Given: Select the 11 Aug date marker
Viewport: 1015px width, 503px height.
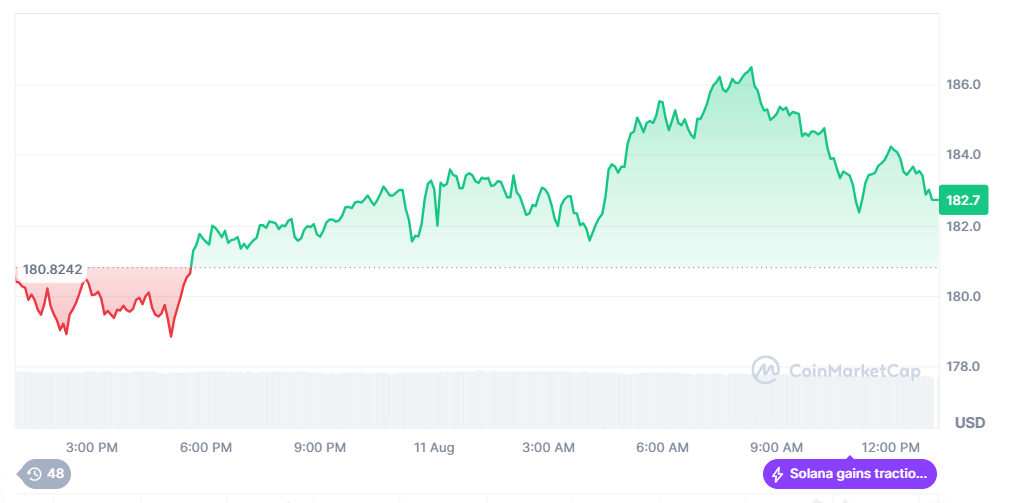Looking at the screenshot, I should coord(434,447).
